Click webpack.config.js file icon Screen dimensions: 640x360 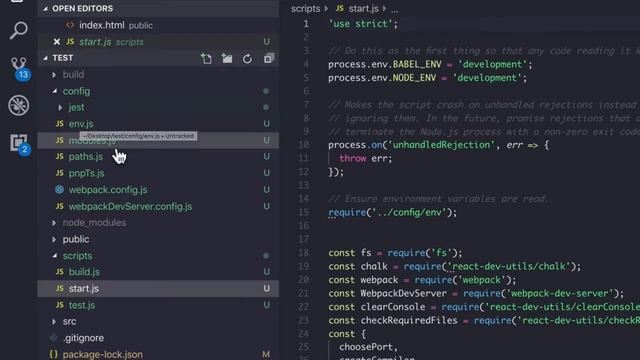[x=60, y=189]
